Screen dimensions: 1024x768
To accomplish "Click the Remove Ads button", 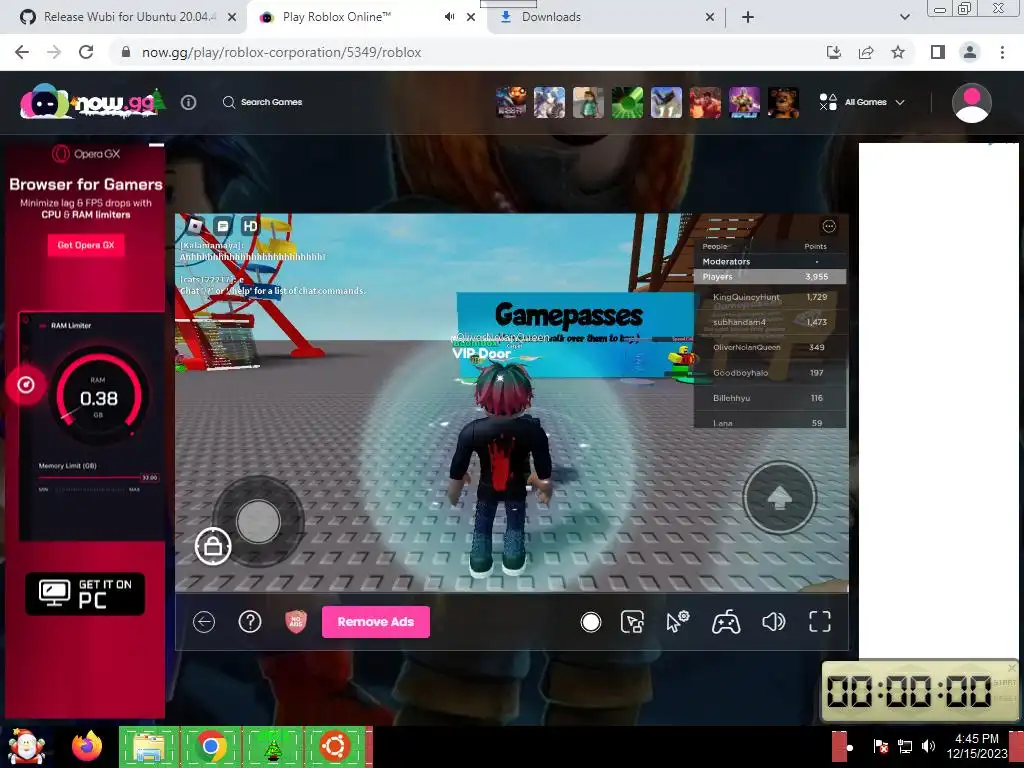I will (376, 622).
